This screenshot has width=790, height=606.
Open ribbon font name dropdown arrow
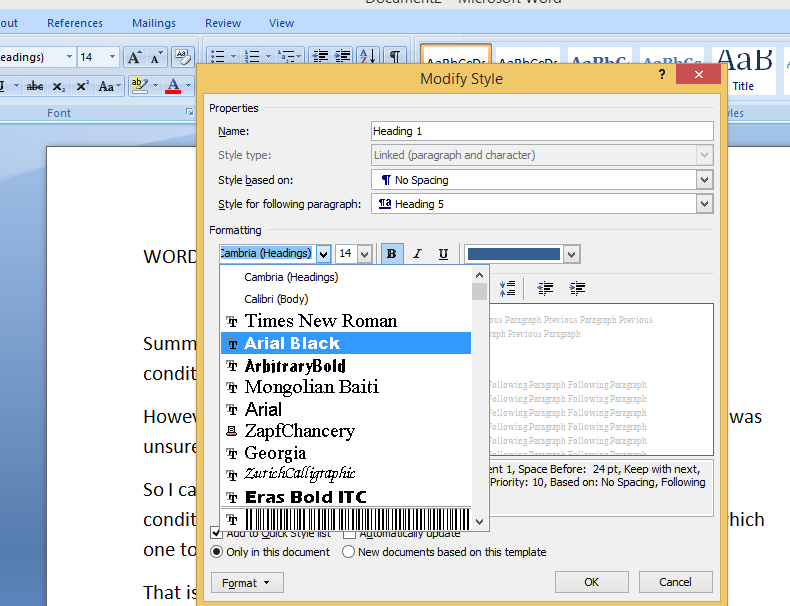click(x=70, y=57)
